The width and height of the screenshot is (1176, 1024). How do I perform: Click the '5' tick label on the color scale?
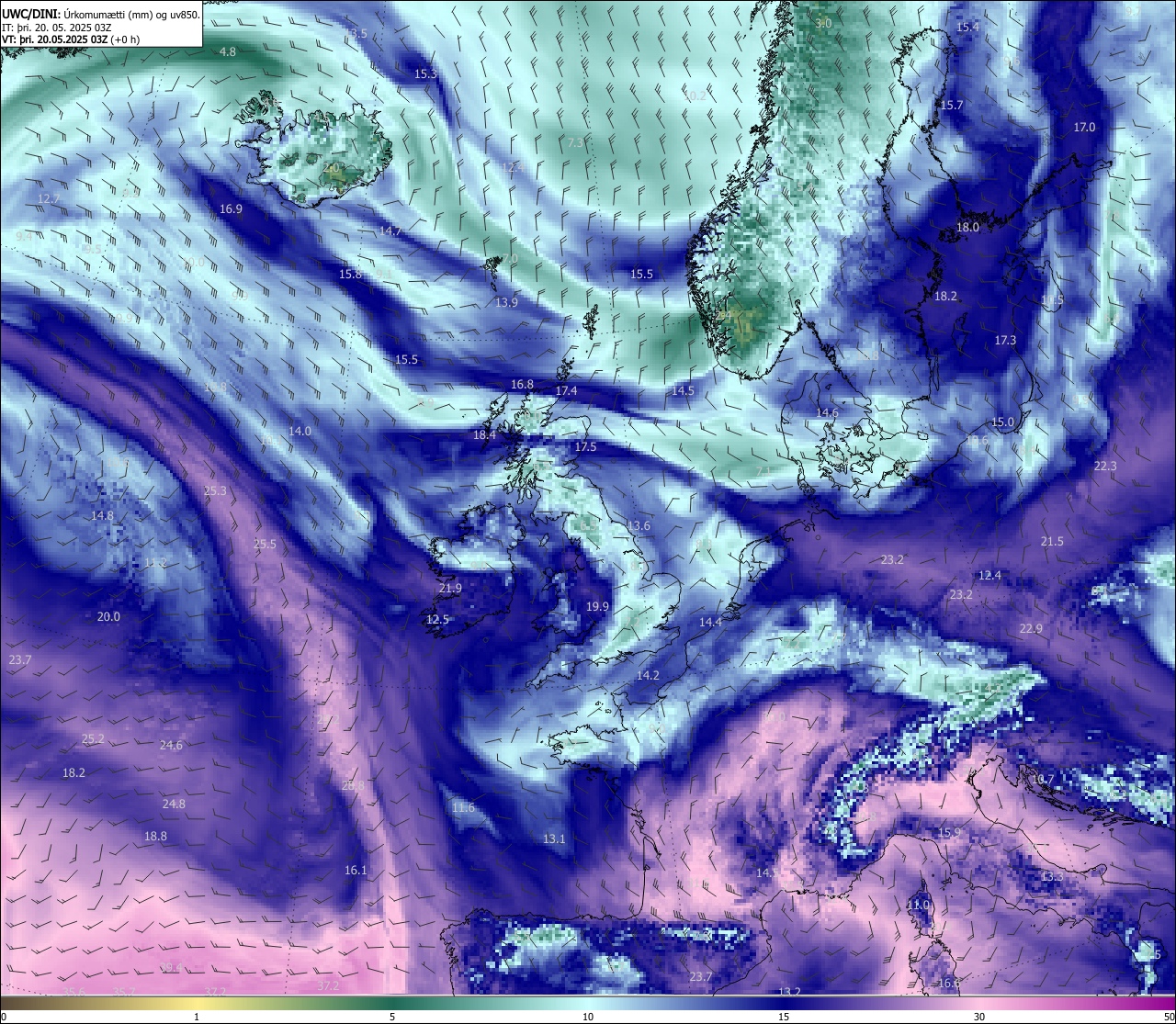coord(392,1017)
